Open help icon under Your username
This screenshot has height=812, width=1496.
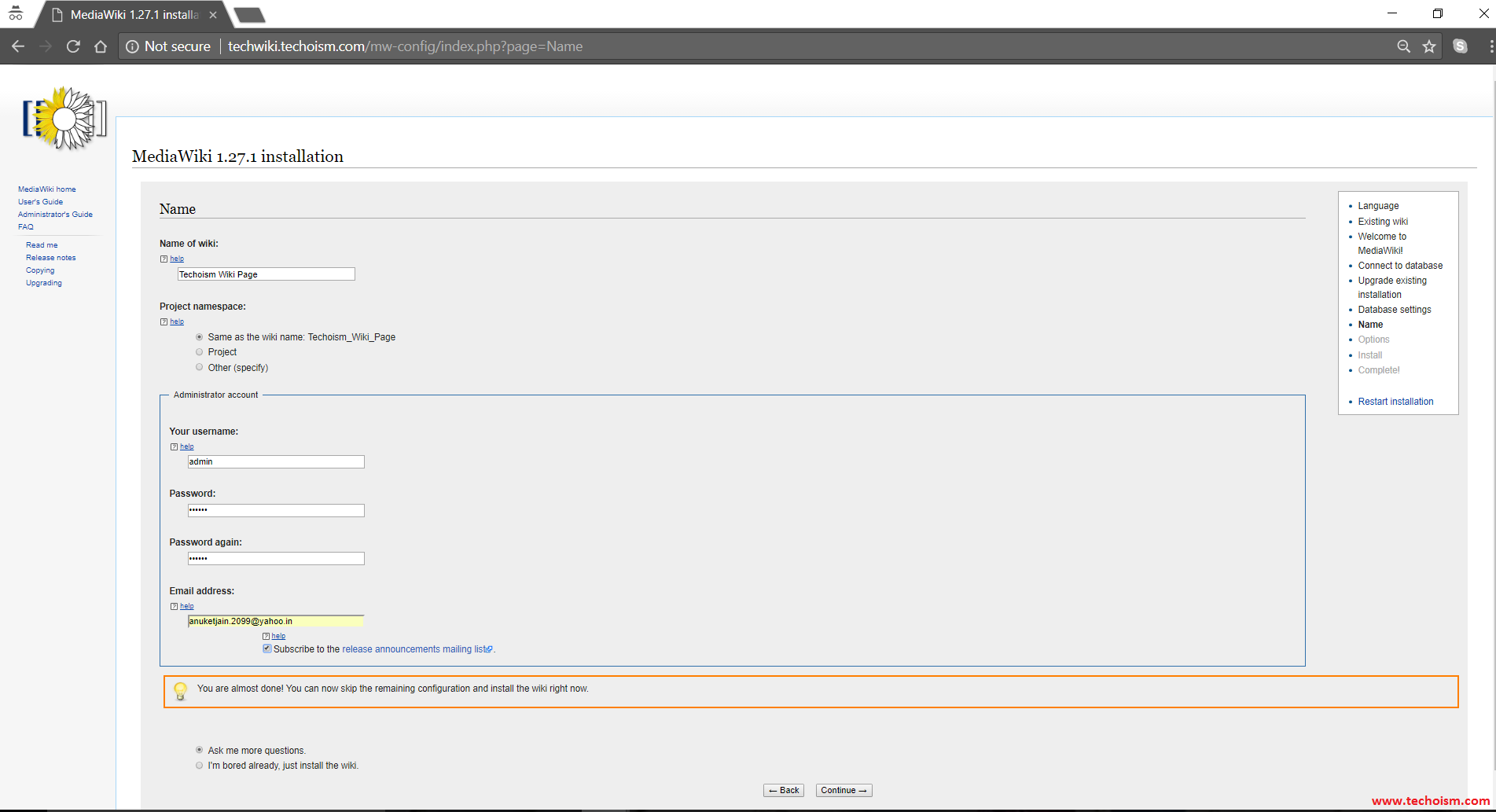click(174, 446)
